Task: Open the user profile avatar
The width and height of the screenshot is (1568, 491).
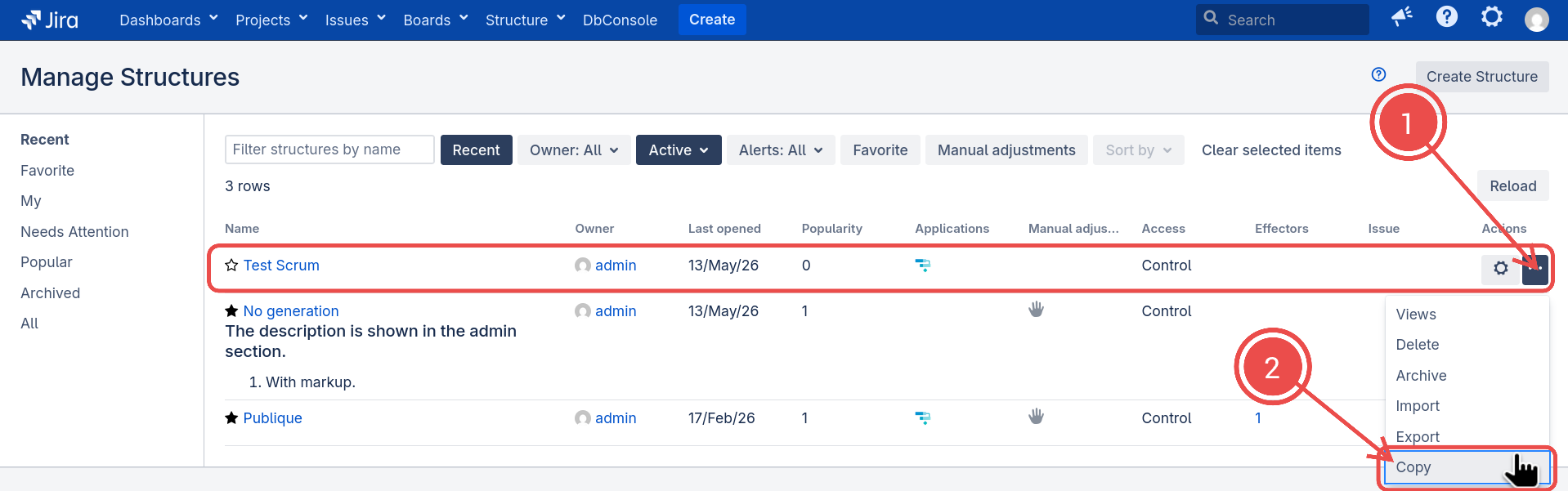Action: (1537, 20)
